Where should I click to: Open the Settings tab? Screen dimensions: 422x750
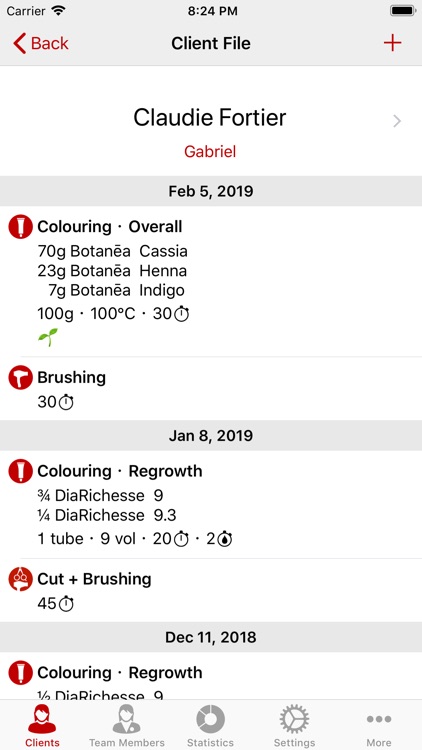pyautogui.click(x=294, y=726)
